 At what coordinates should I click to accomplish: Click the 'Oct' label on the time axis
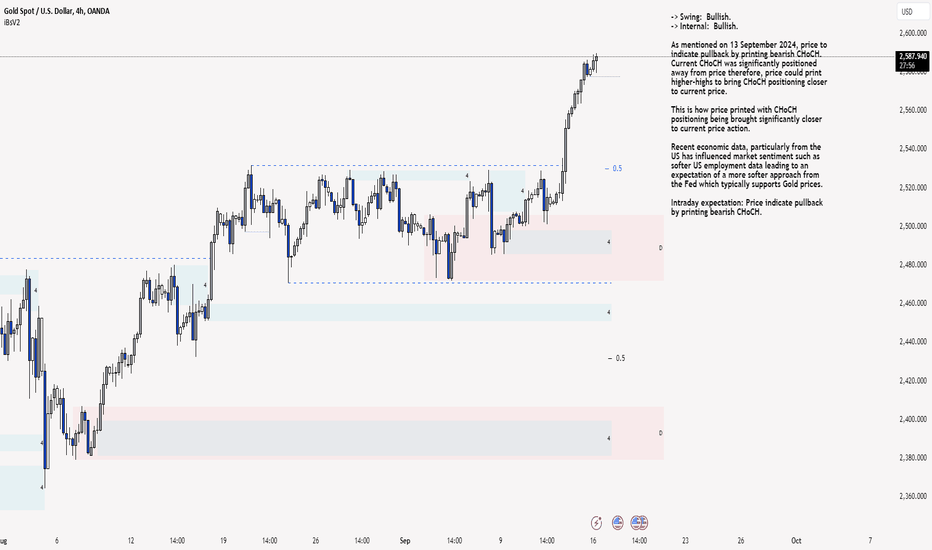[796, 540]
